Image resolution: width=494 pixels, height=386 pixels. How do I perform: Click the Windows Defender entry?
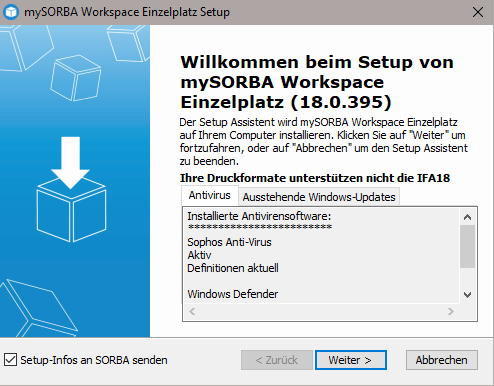233,294
